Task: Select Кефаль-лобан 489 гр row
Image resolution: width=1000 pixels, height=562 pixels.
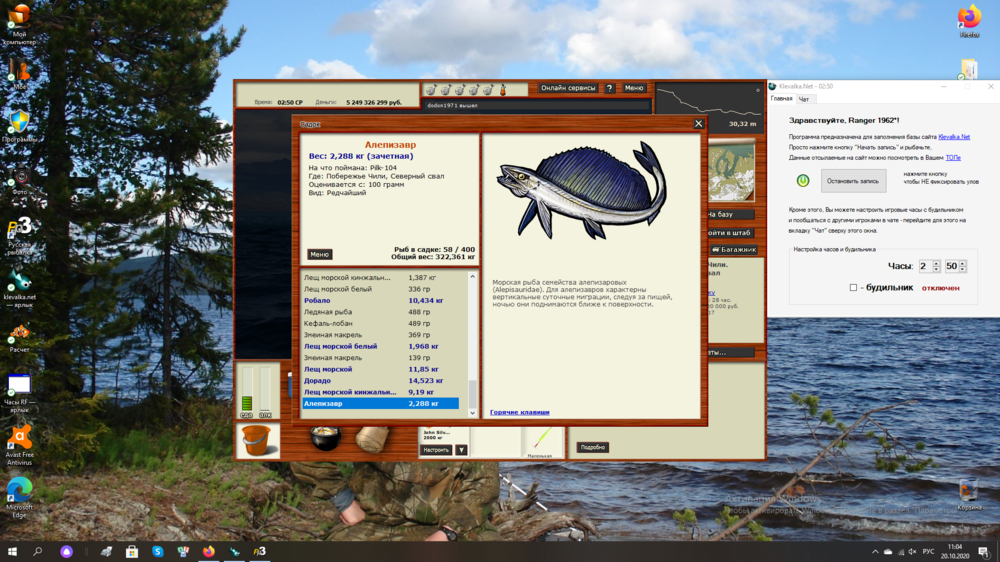Action: [380, 323]
